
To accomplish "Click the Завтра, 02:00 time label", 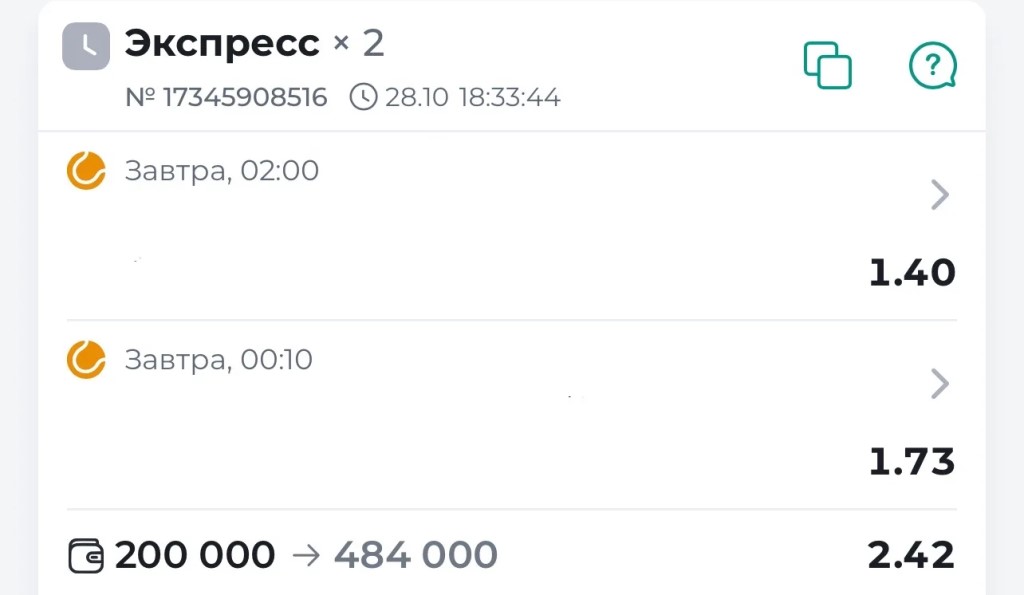I will [221, 171].
